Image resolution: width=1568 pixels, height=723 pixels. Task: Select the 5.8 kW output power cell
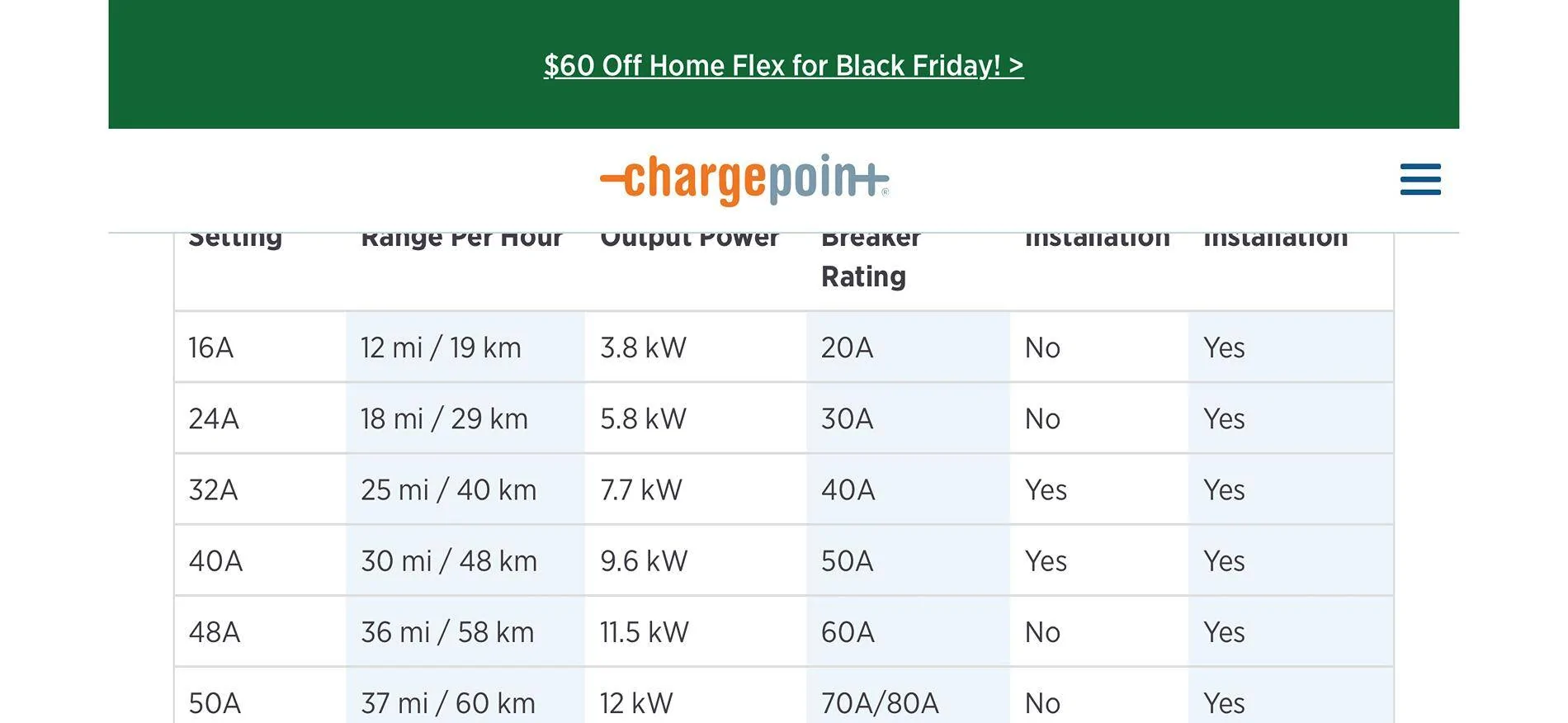[643, 418]
